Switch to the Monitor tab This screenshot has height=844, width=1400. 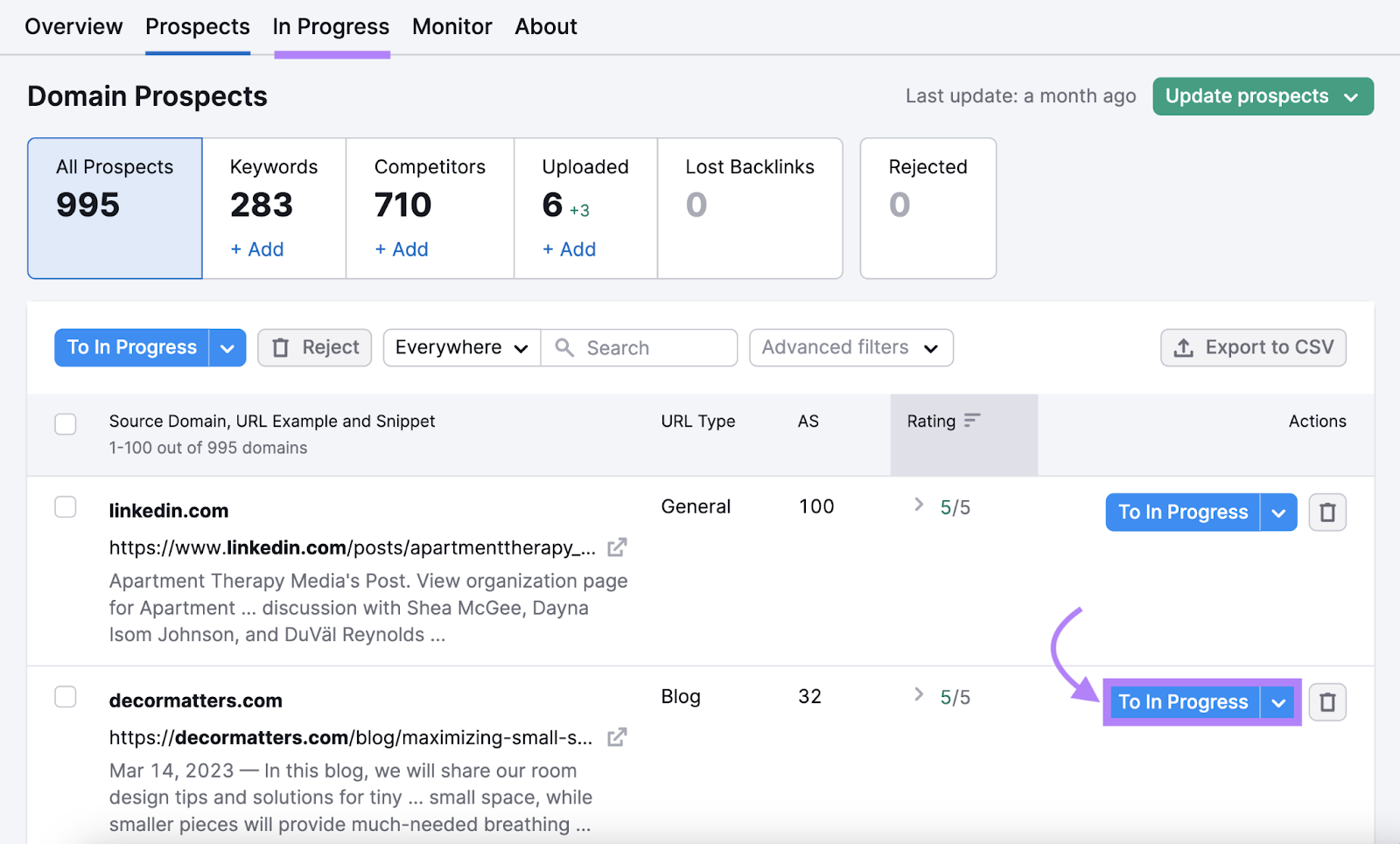coord(451,26)
